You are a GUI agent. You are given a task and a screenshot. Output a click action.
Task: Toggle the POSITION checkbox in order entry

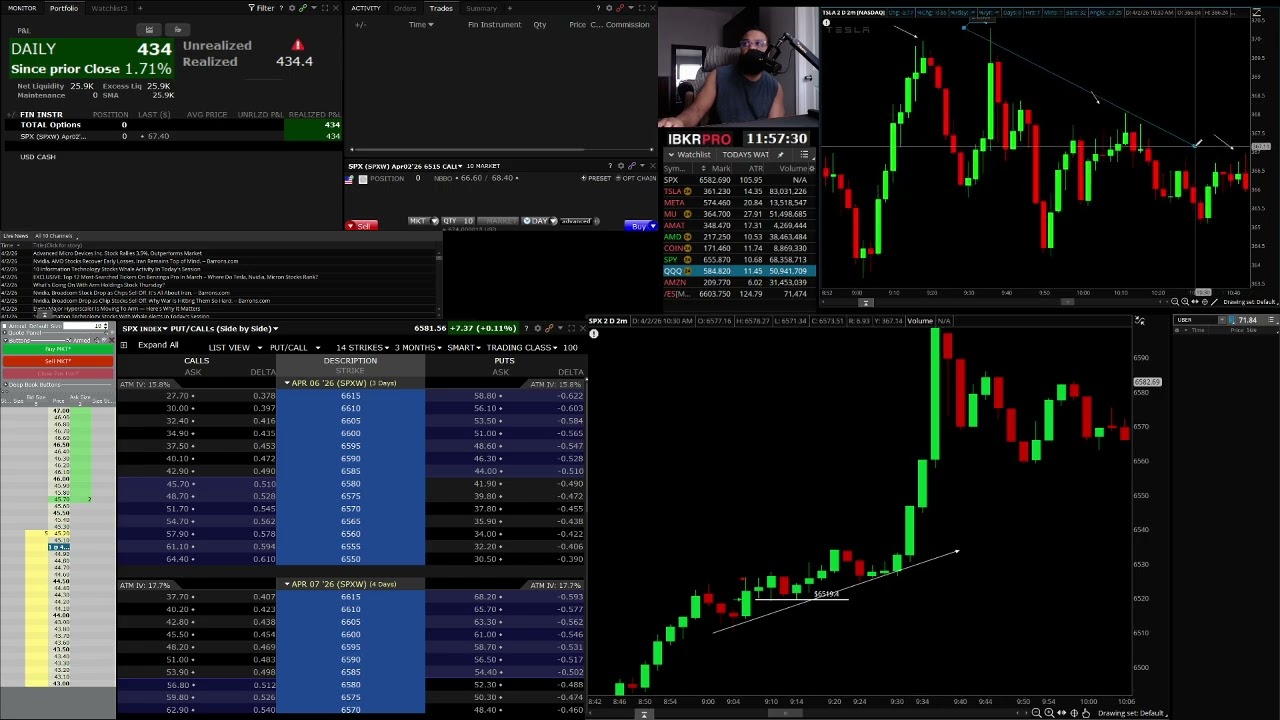(363, 179)
